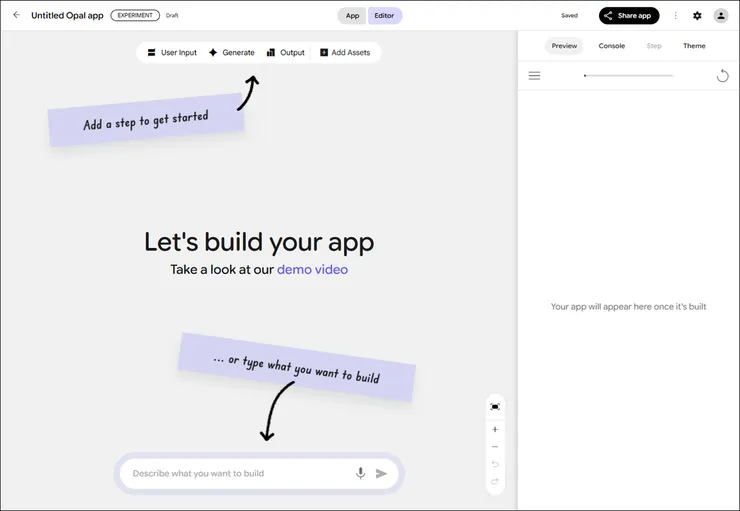Click the preview progress slider
Image resolution: width=740 pixels, height=511 pixels.
coord(628,75)
